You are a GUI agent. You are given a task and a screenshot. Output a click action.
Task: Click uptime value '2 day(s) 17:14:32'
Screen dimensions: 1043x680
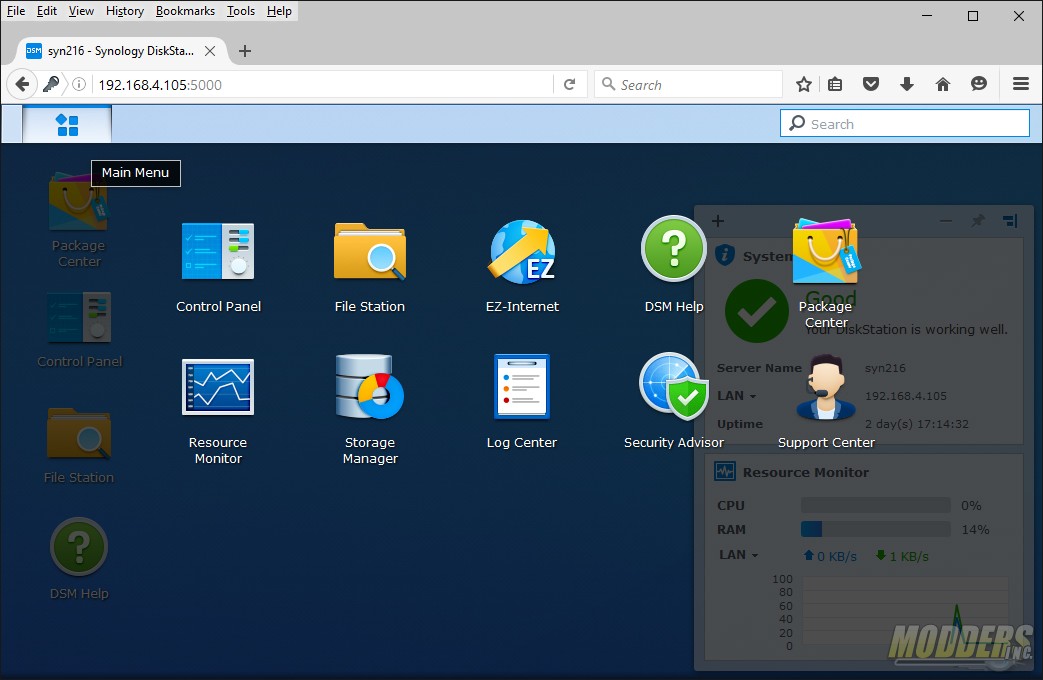[917, 424]
